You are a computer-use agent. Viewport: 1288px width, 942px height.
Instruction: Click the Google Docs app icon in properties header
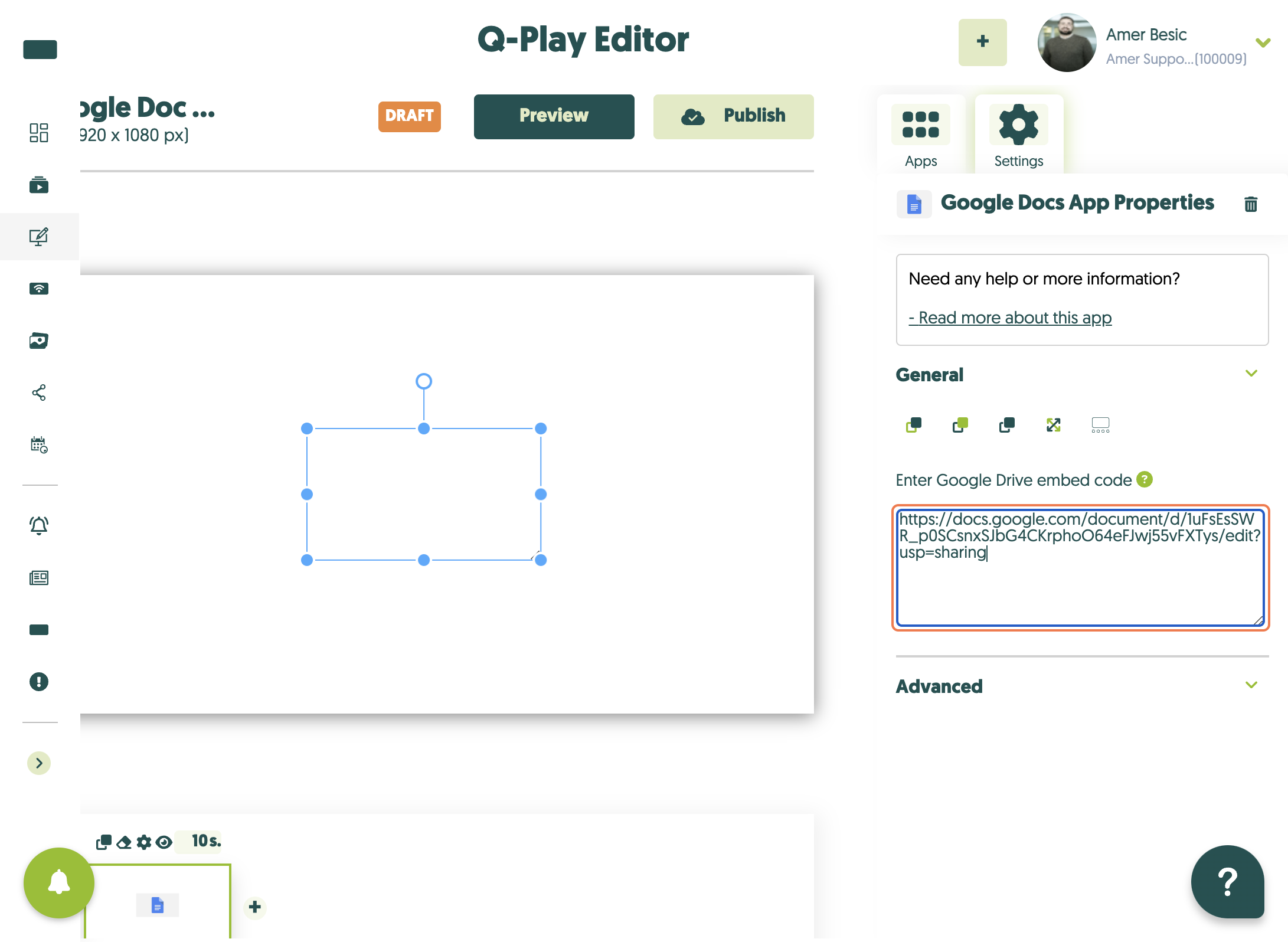(914, 204)
